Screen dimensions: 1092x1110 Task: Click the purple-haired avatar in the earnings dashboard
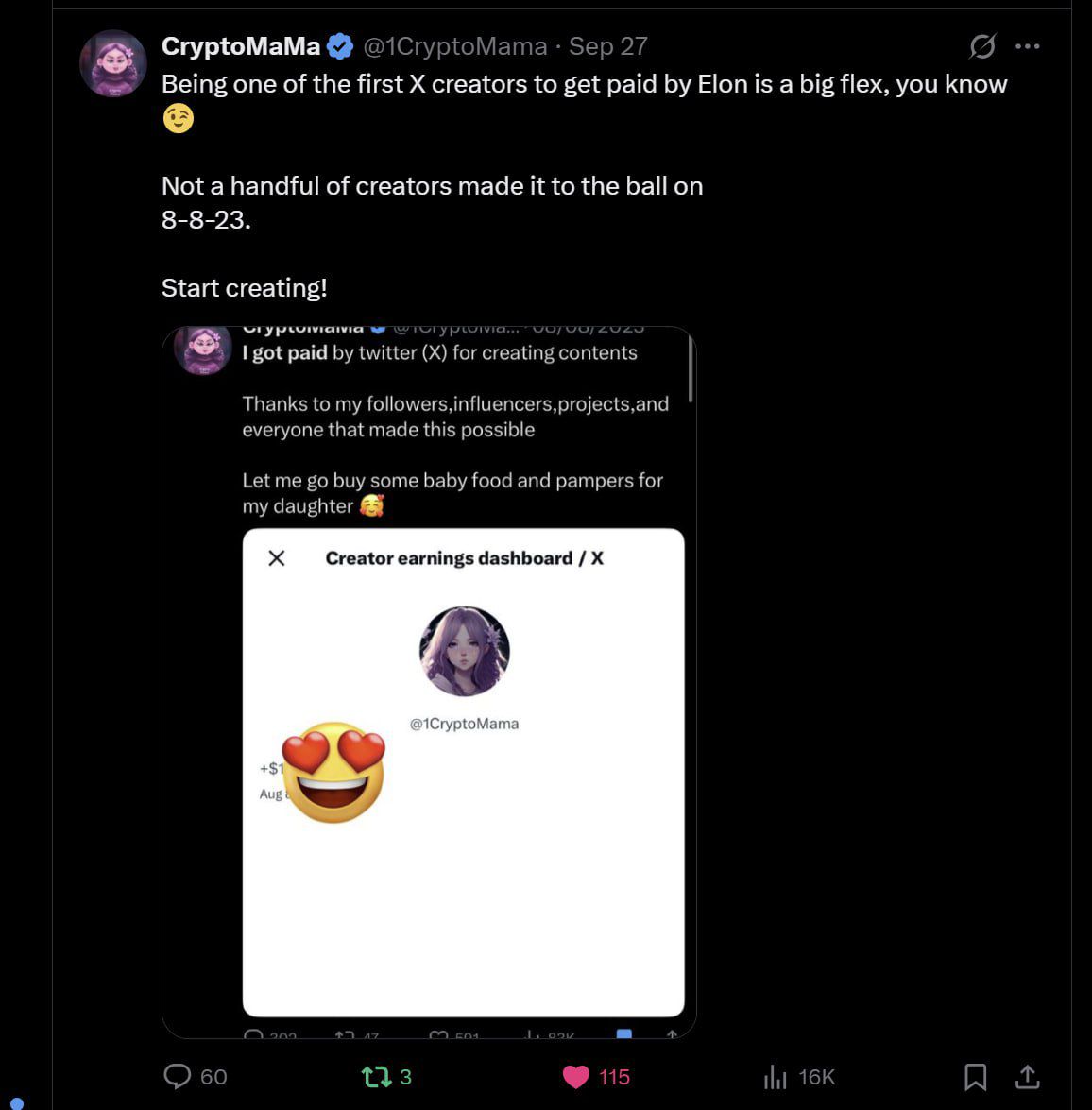point(464,651)
